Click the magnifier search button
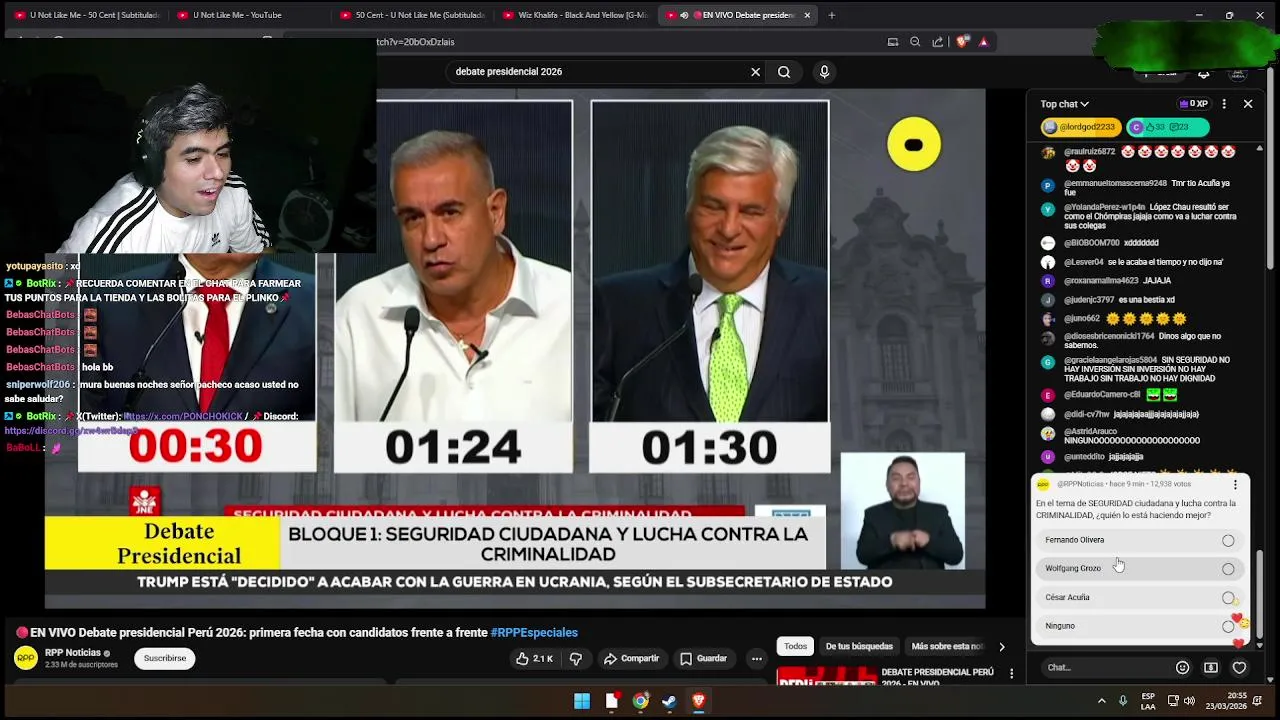This screenshot has height=720, width=1280. [784, 72]
